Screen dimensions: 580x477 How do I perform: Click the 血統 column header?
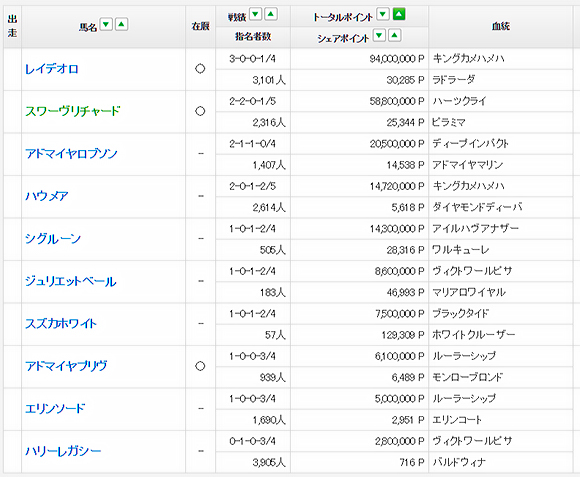(501, 26)
